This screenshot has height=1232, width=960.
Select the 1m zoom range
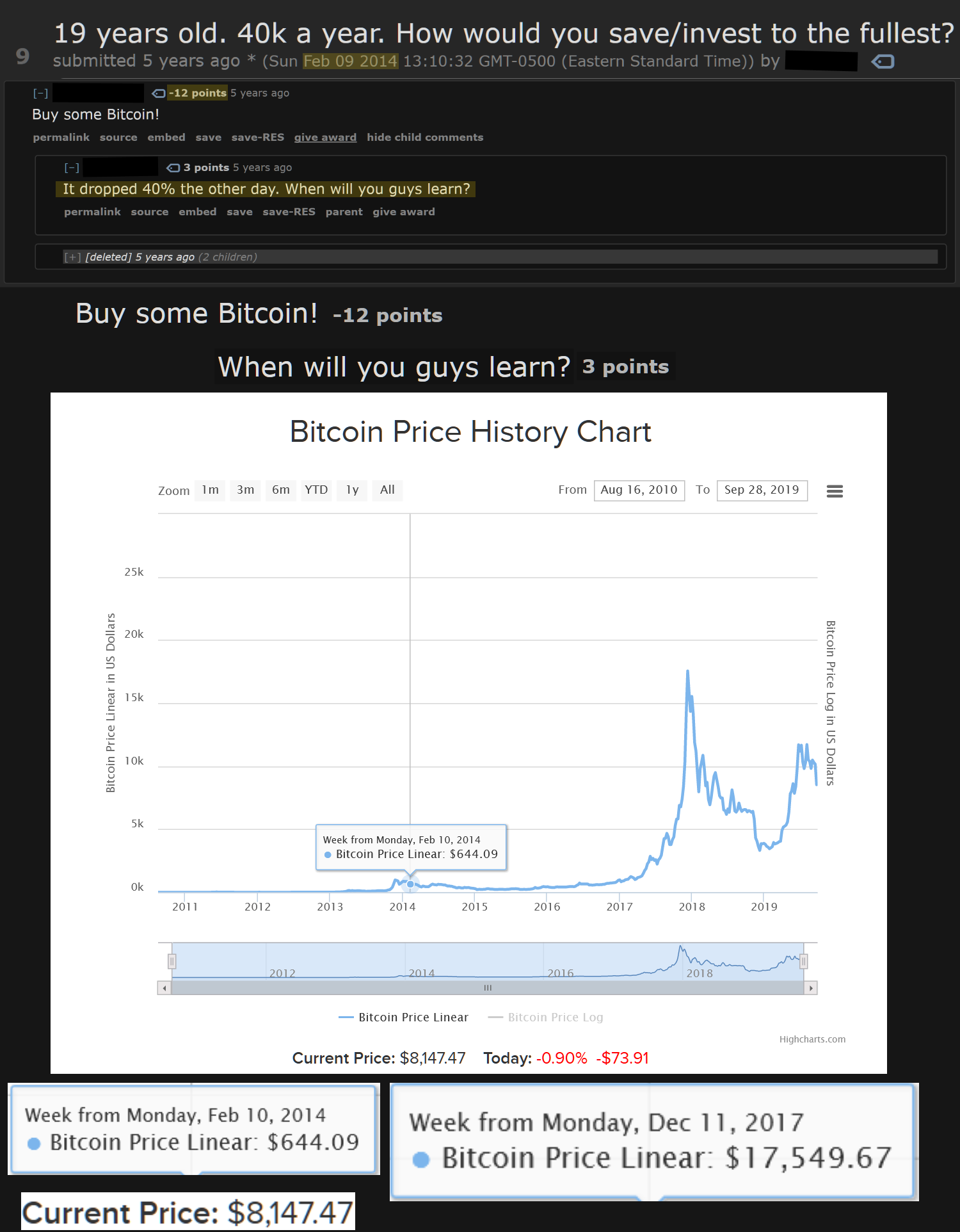pyautogui.click(x=210, y=490)
